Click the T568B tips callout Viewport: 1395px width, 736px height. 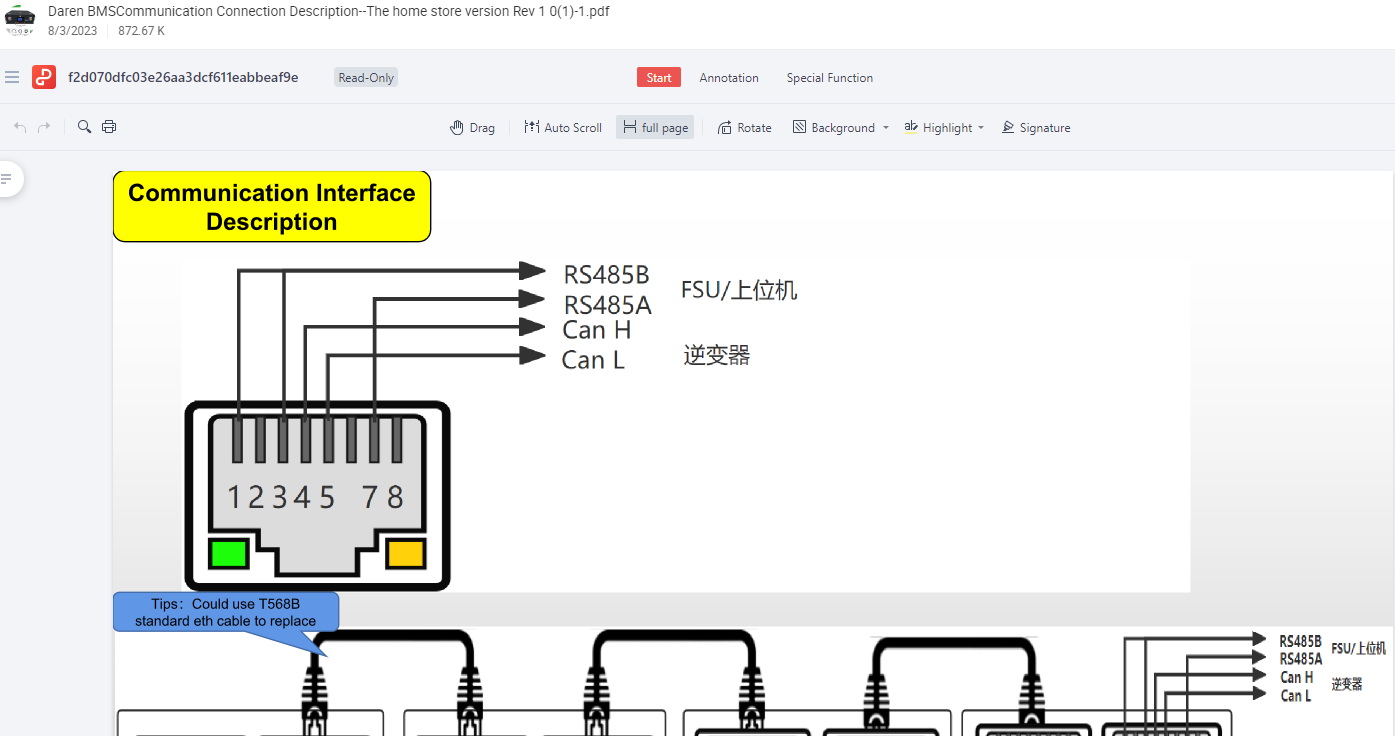point(226,612)
